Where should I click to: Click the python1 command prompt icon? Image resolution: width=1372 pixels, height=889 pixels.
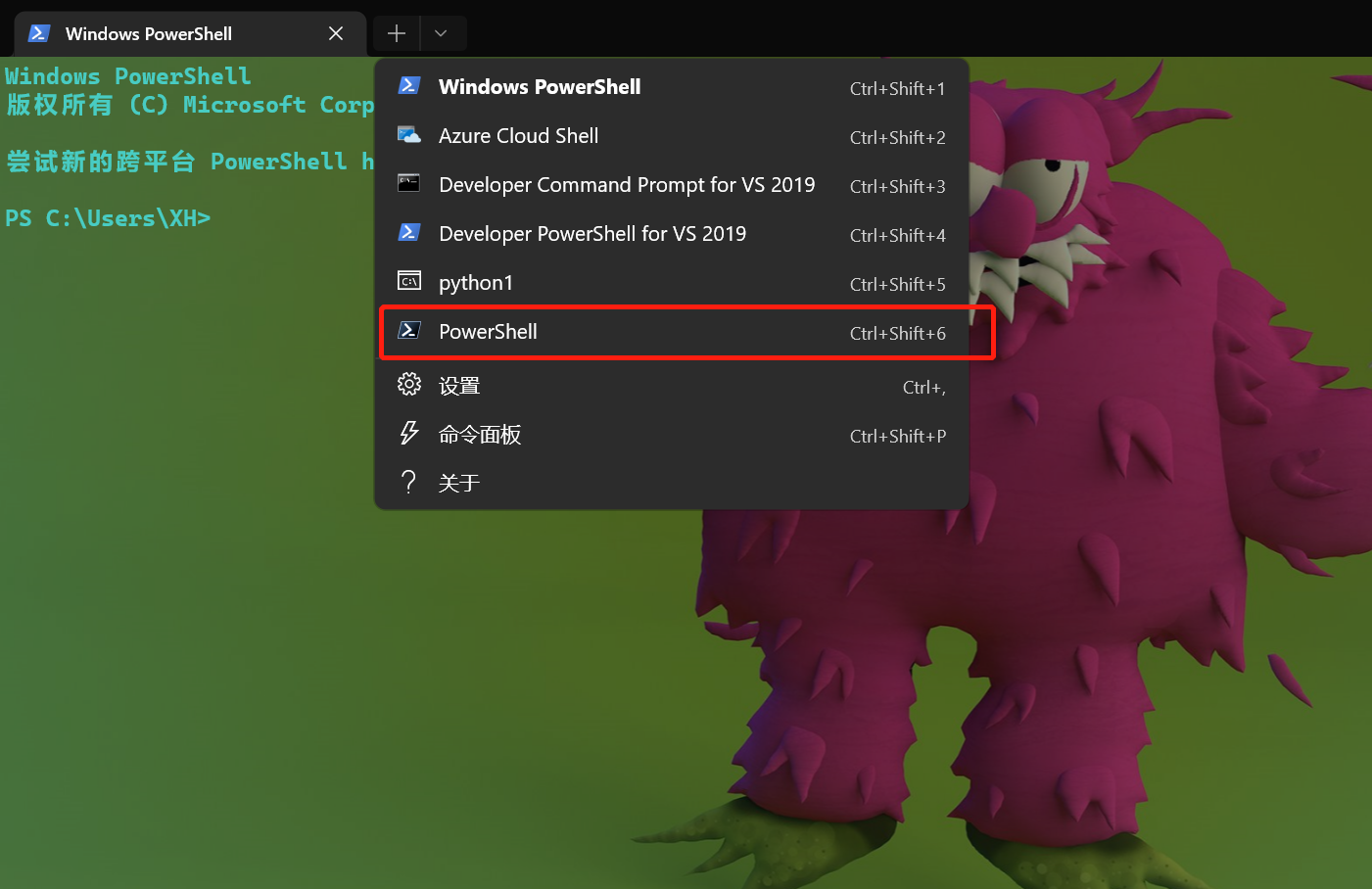409,281
